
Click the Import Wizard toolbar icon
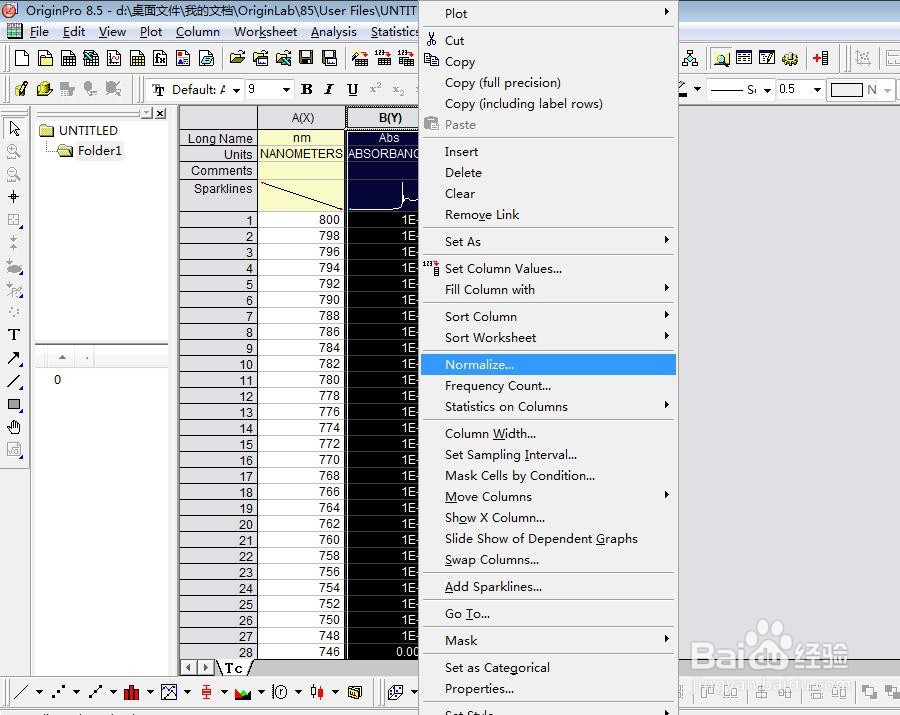(x=360, y=58)
